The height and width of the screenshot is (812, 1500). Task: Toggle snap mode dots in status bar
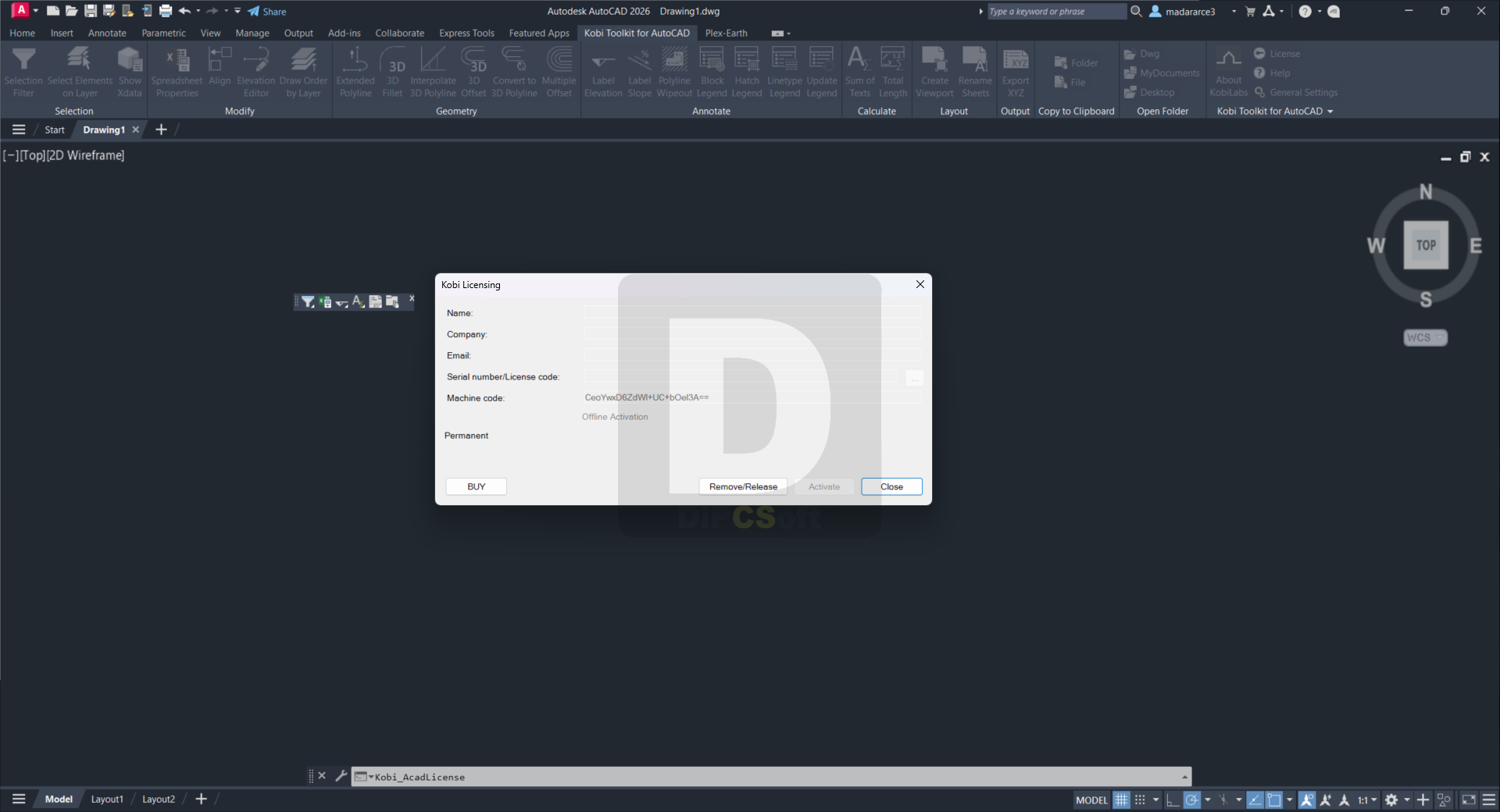[1140, 800]
